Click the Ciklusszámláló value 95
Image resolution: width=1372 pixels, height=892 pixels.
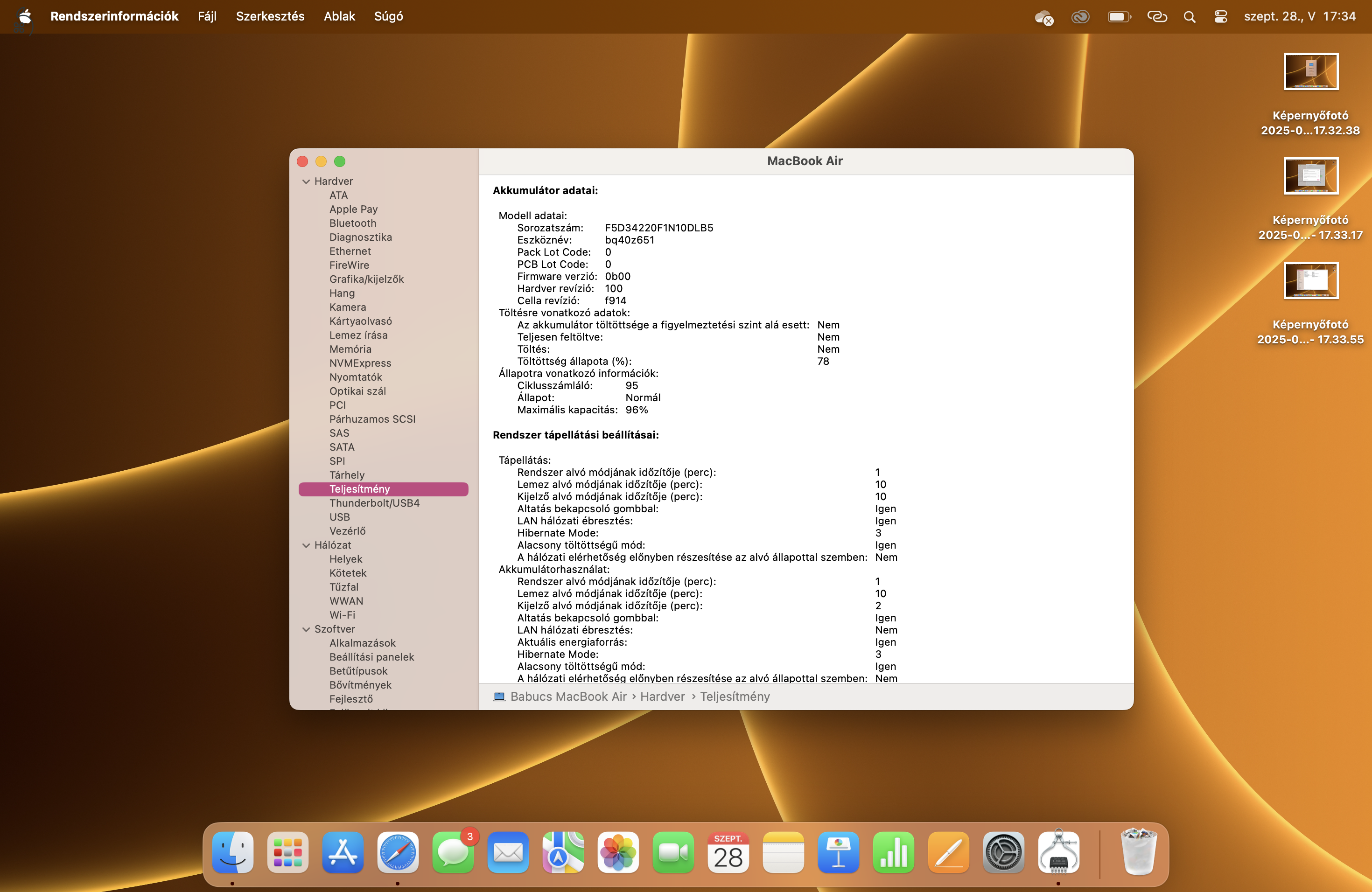click(x=632, y=385)
